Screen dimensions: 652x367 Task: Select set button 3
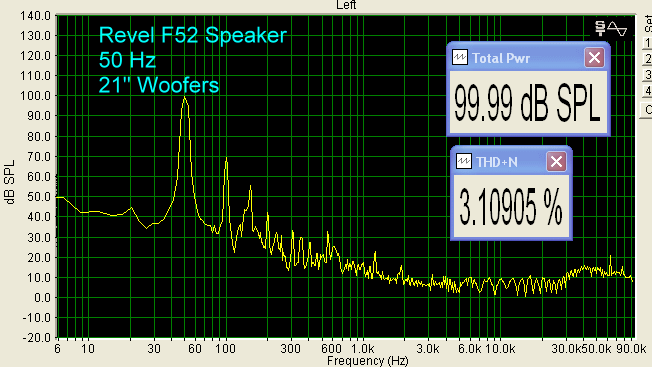click(x=647, y=75)
